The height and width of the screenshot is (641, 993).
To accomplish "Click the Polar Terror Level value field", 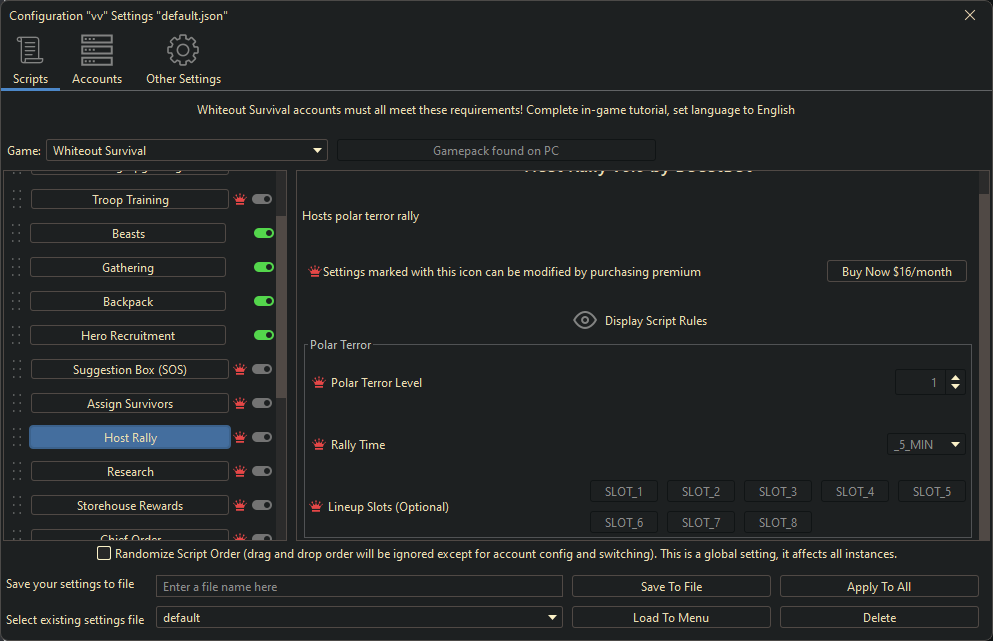I will [x=920, y=383].
